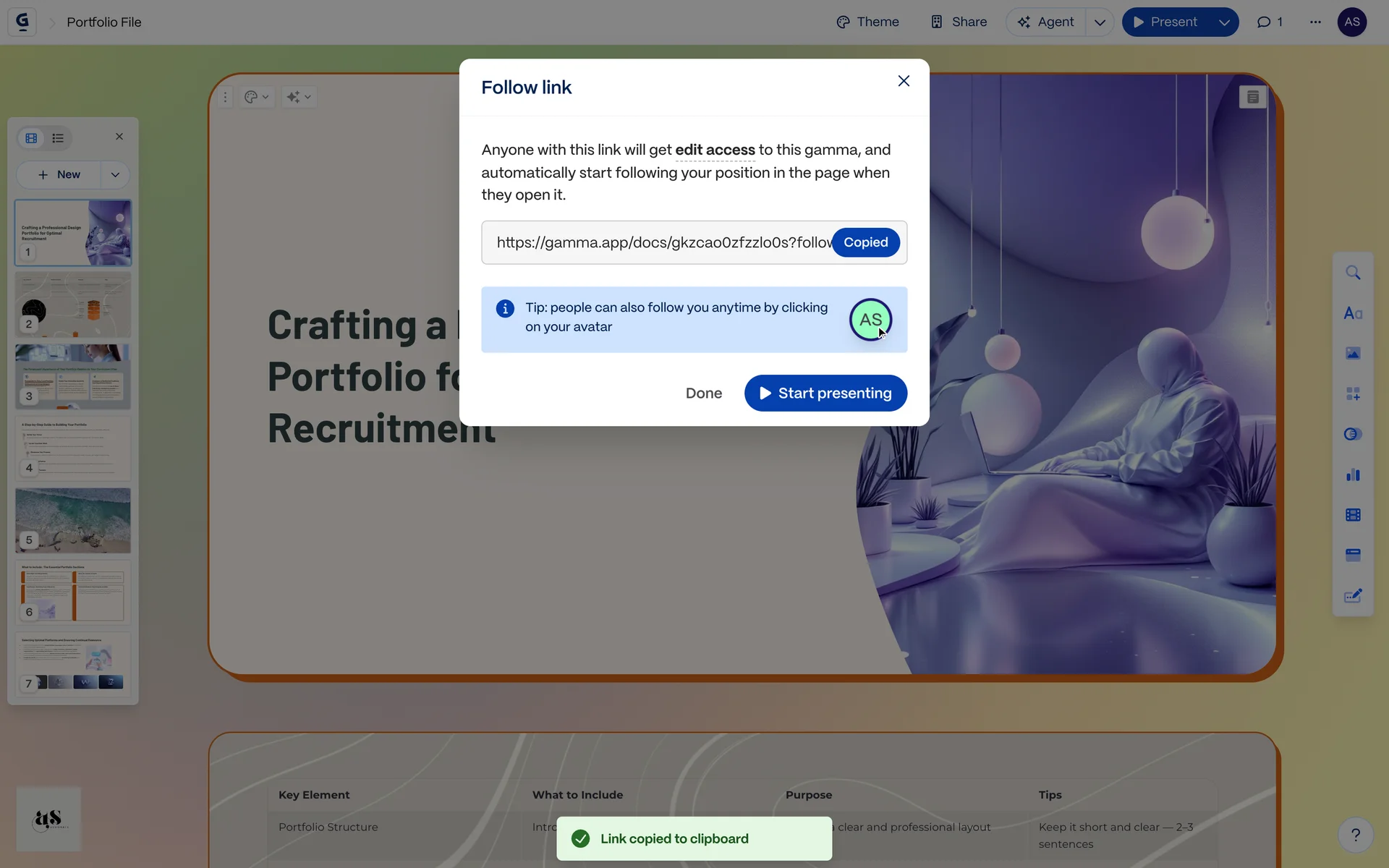The image size is (1389, 868).
Task: Click the Start presenting button
Action: [825, 393]
